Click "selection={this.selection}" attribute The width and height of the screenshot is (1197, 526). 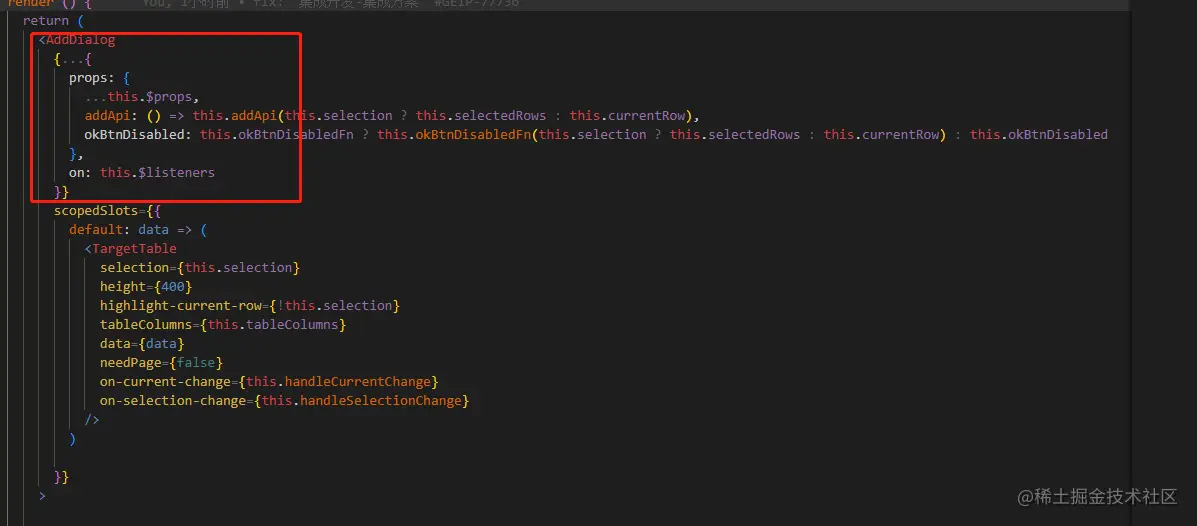(x=200, y=268)
